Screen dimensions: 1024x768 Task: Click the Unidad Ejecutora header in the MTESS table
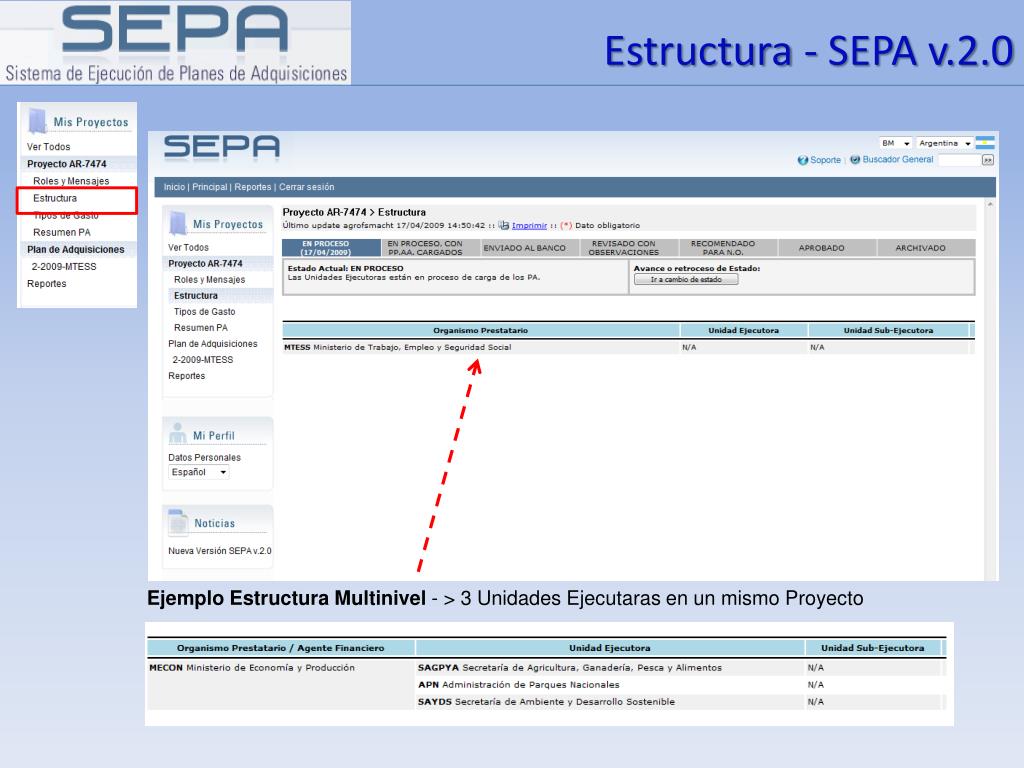click(x=744, y=330)
